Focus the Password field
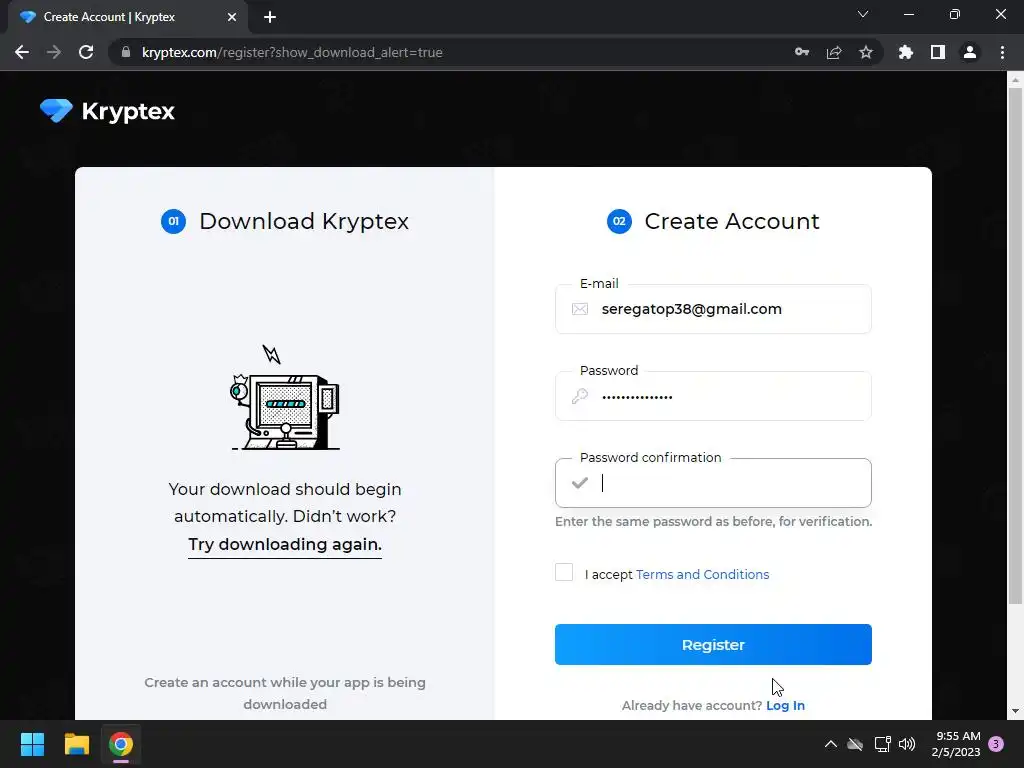 [x=713, y=396]
